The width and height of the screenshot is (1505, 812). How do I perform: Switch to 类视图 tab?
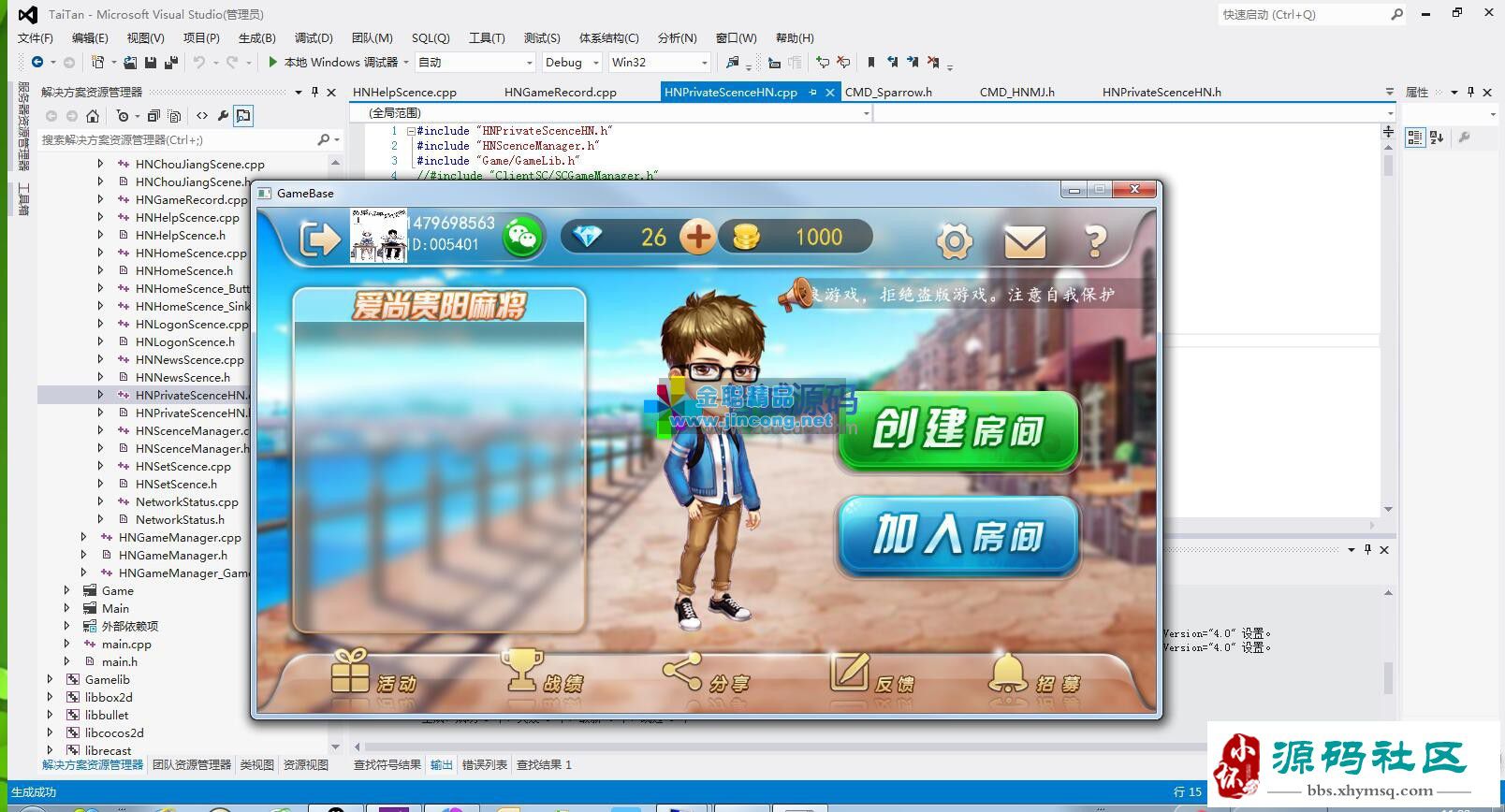coord(256,765)
